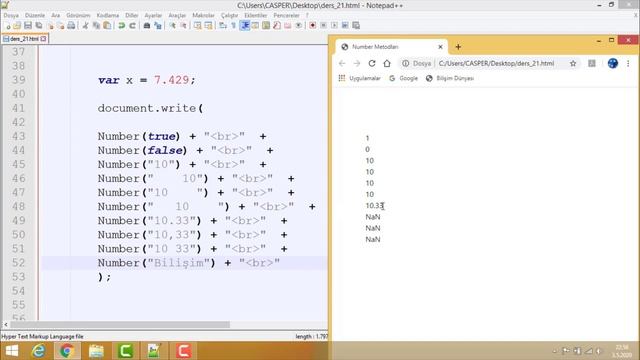Click the Close All toolbar icon
Screen dimensions: 640x360
pos(61,25)
